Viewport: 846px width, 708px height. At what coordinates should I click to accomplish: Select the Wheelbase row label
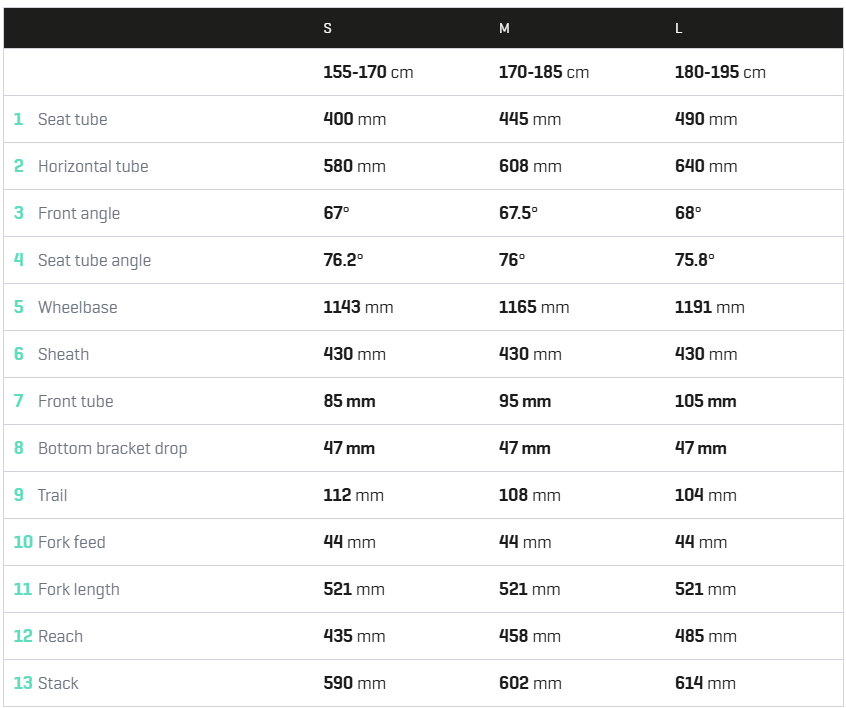(78, 307)
